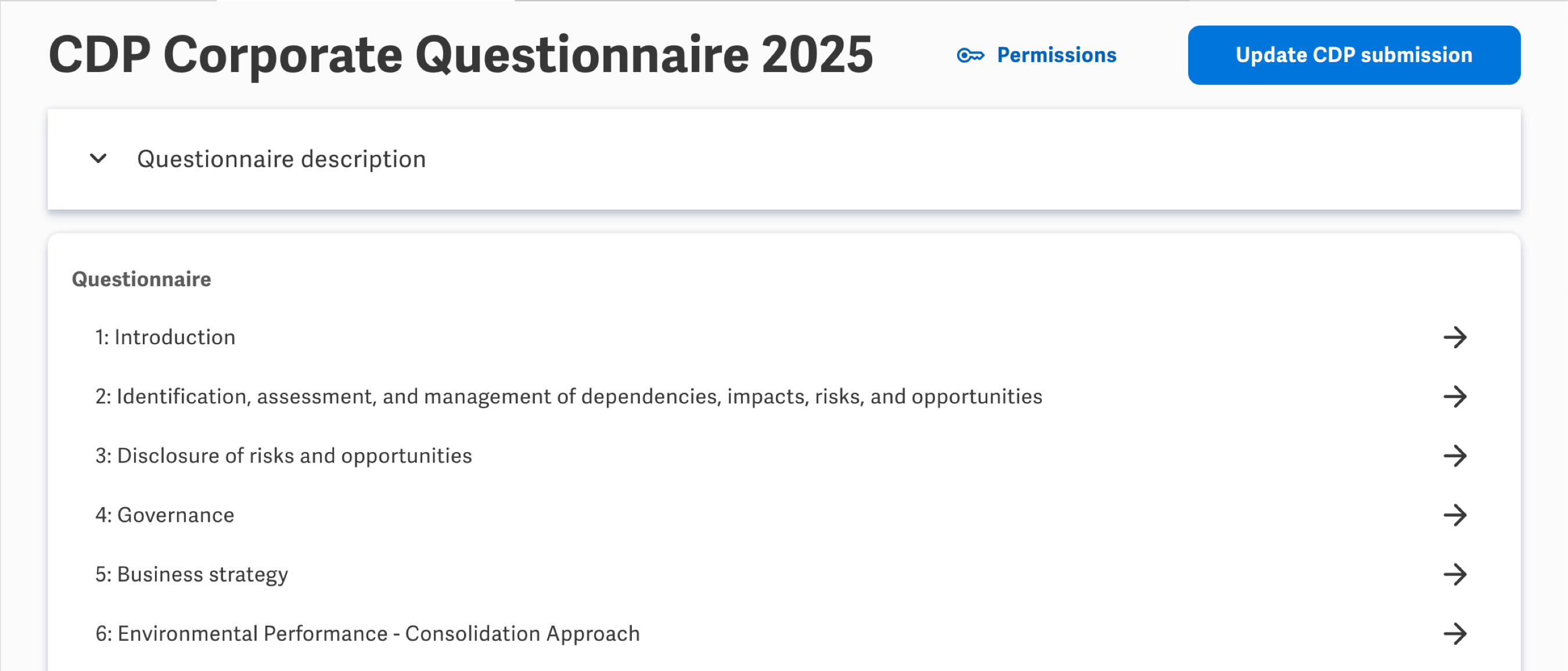Viewport: 1568px width, 671px height.
Task: Click blank area of Questionnaire description card
Action: 913,160
